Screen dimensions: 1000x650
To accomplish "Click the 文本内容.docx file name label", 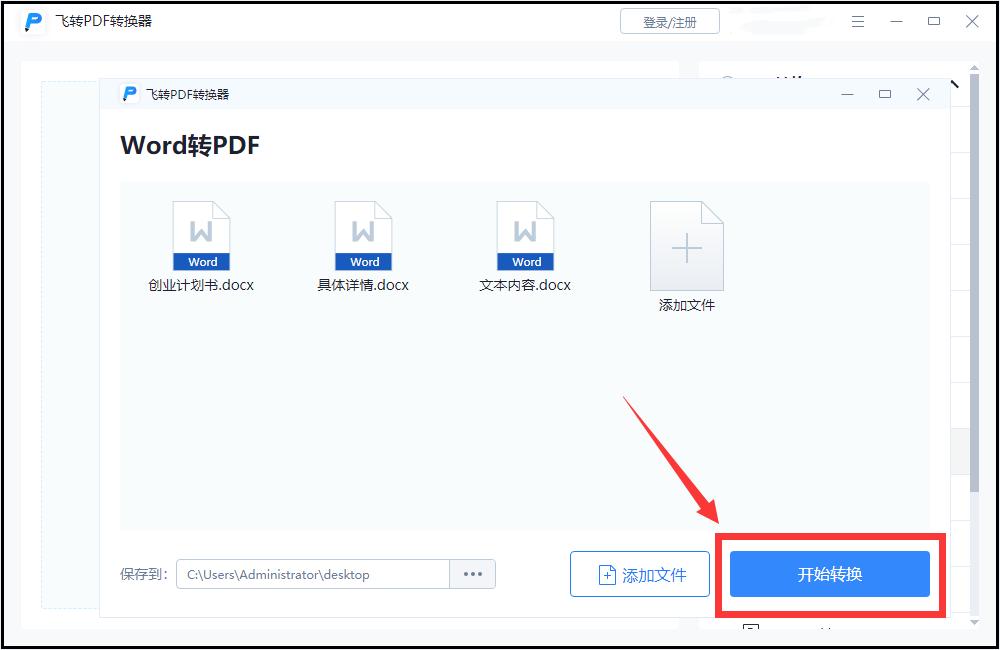I will pos(526,284).
